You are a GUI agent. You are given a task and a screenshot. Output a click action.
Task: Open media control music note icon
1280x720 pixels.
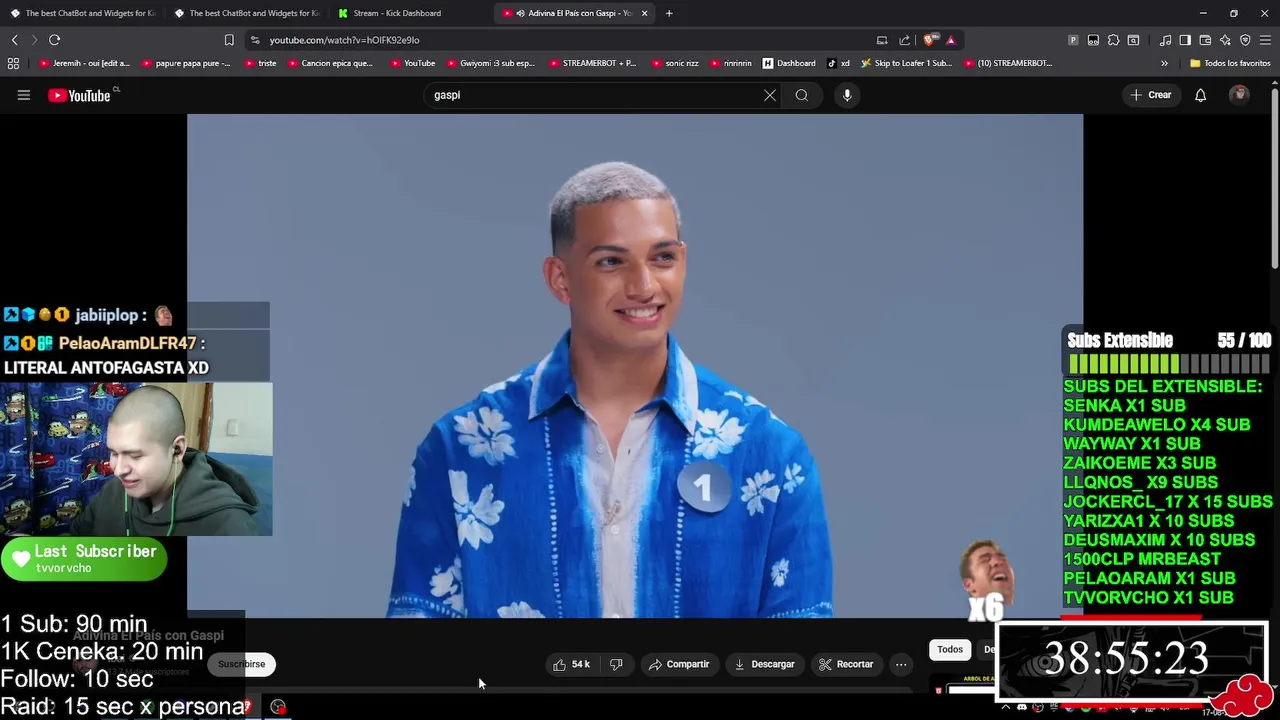pos(1165,40)
